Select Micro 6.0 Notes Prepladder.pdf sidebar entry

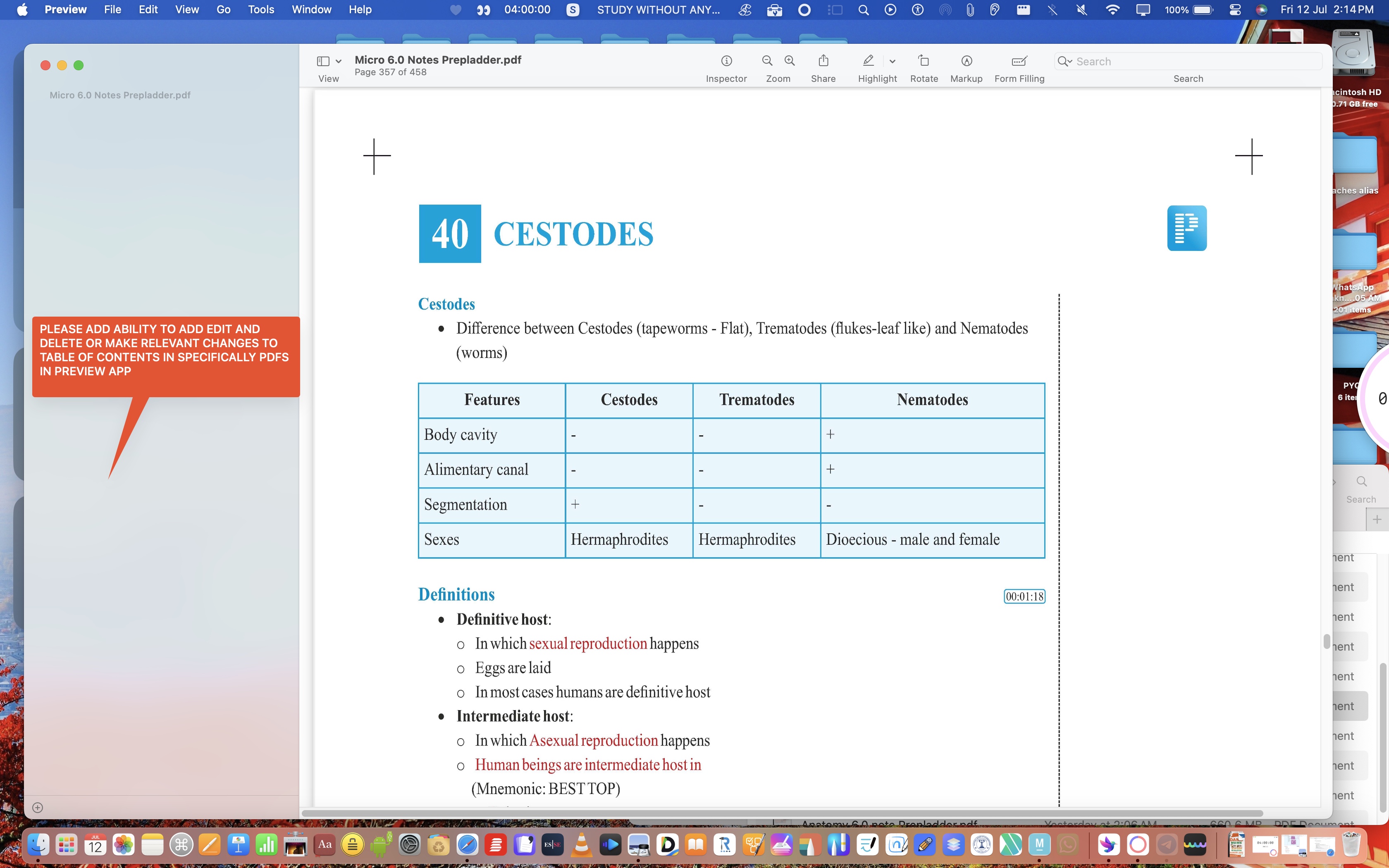click(120, 95)
